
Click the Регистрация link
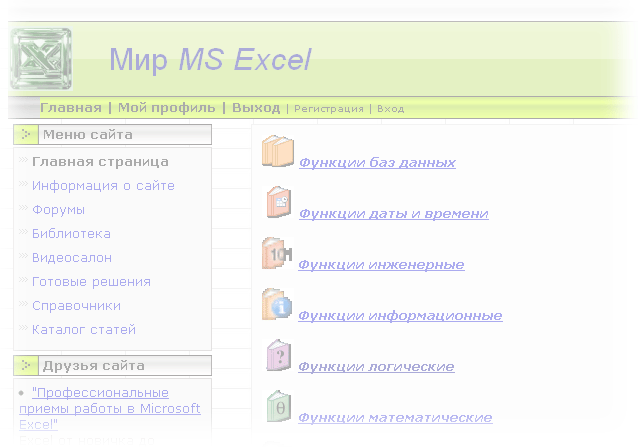(x=329, y=109)
